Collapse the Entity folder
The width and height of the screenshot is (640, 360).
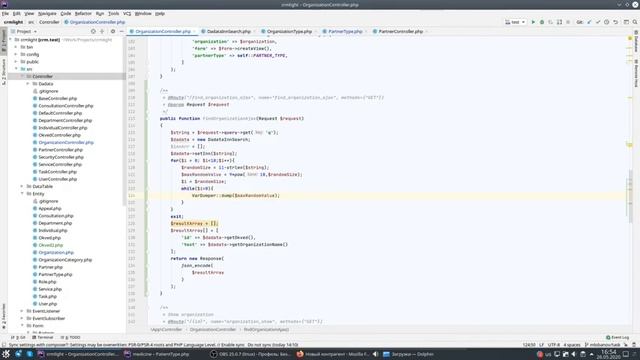tap(22, 193)
